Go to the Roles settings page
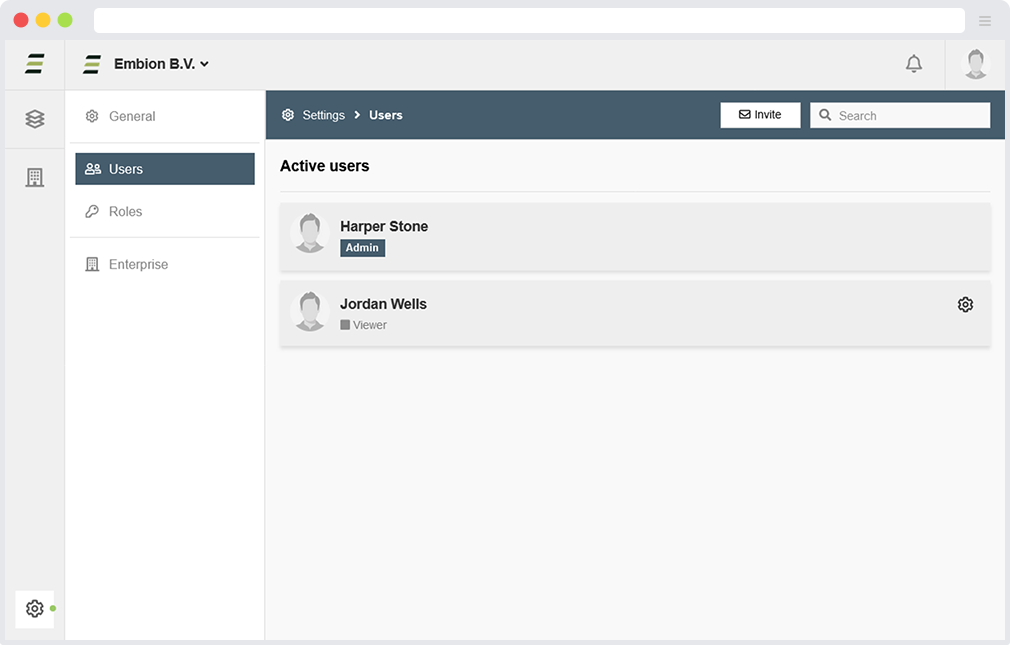Viewport: 1010px width, 645px height. [125, 212]
